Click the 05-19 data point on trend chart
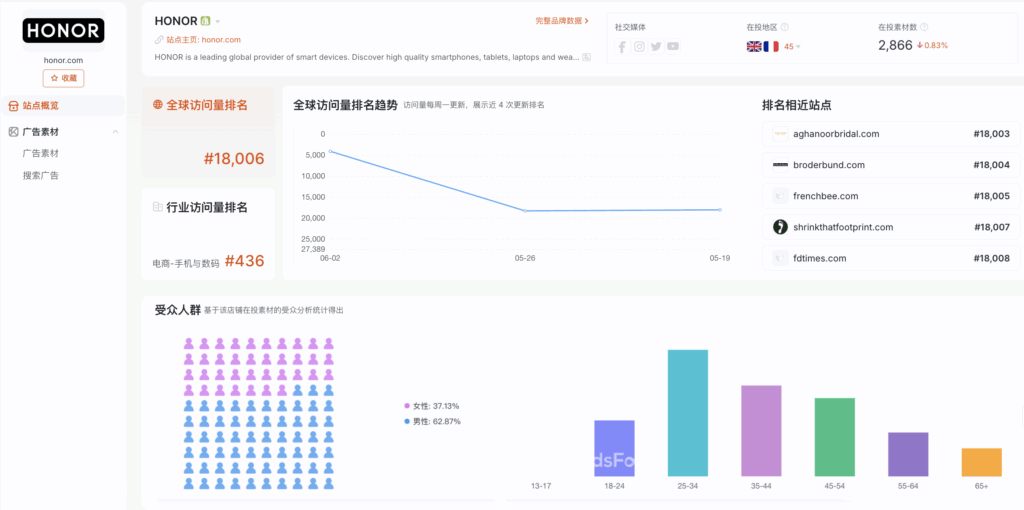 pos(720,210)
